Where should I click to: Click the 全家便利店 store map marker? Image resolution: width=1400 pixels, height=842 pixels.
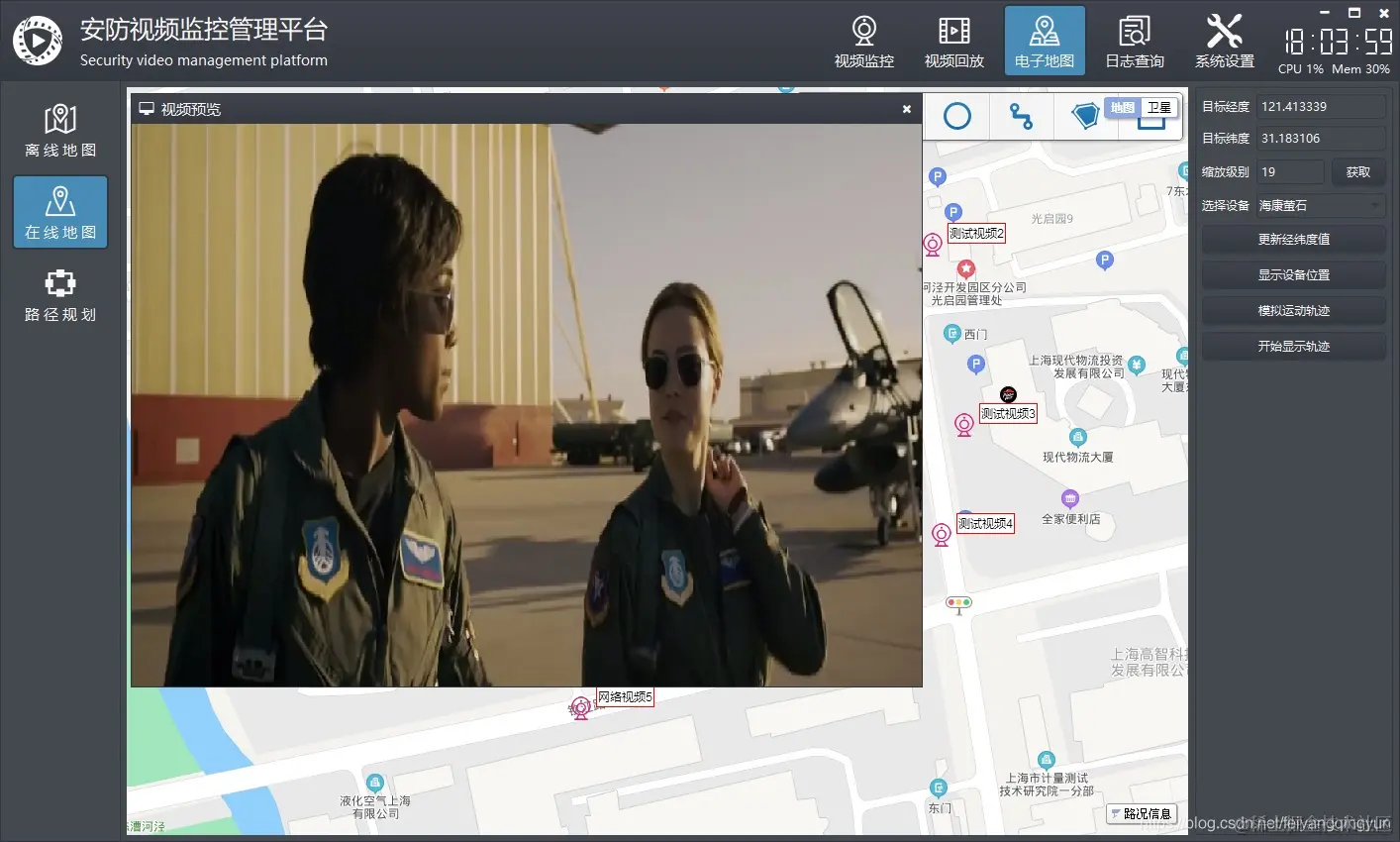click(1069, 498)
